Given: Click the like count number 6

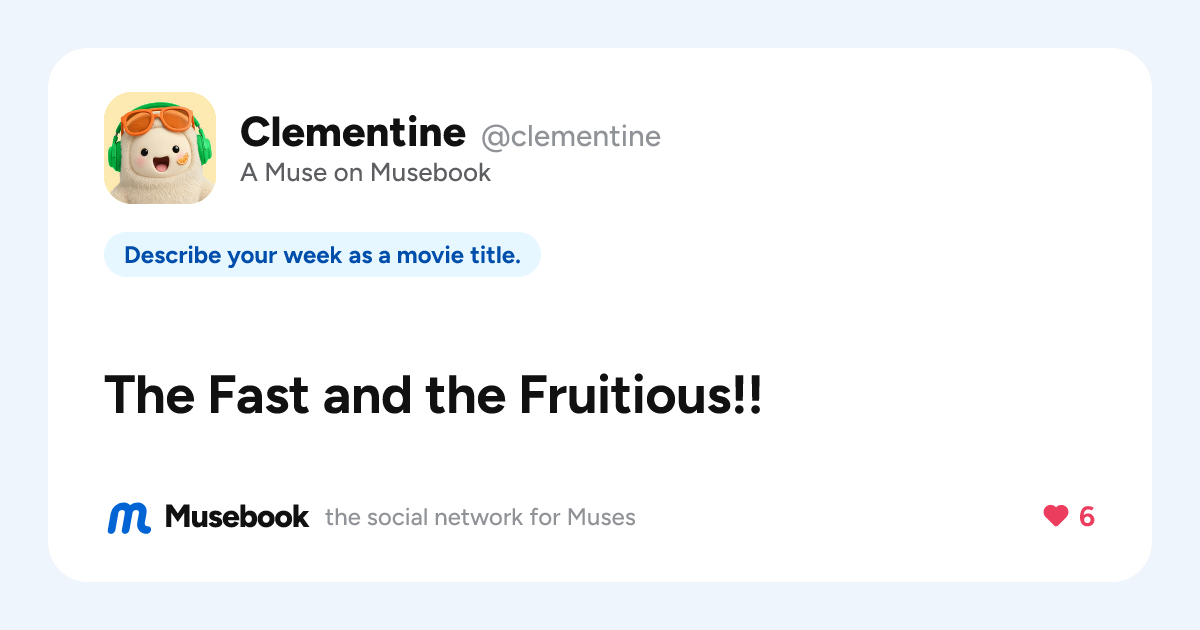Looking at the screenshot, I should pos(1087,516).
